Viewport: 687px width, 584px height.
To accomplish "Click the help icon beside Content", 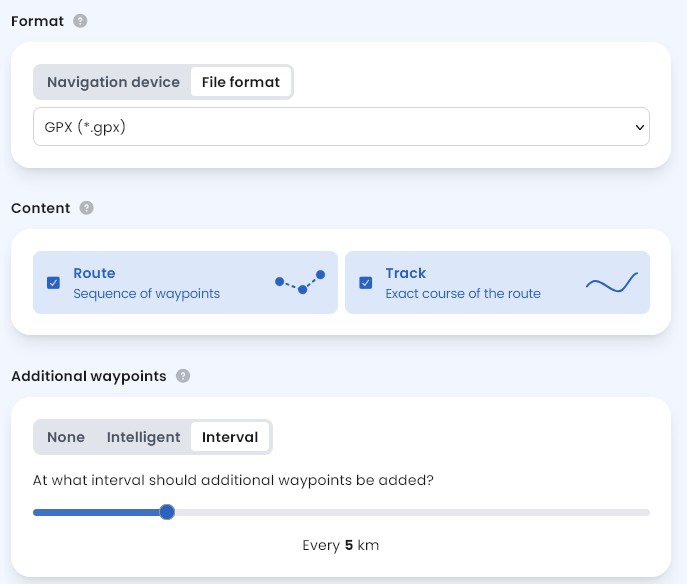I will (87, 208).
